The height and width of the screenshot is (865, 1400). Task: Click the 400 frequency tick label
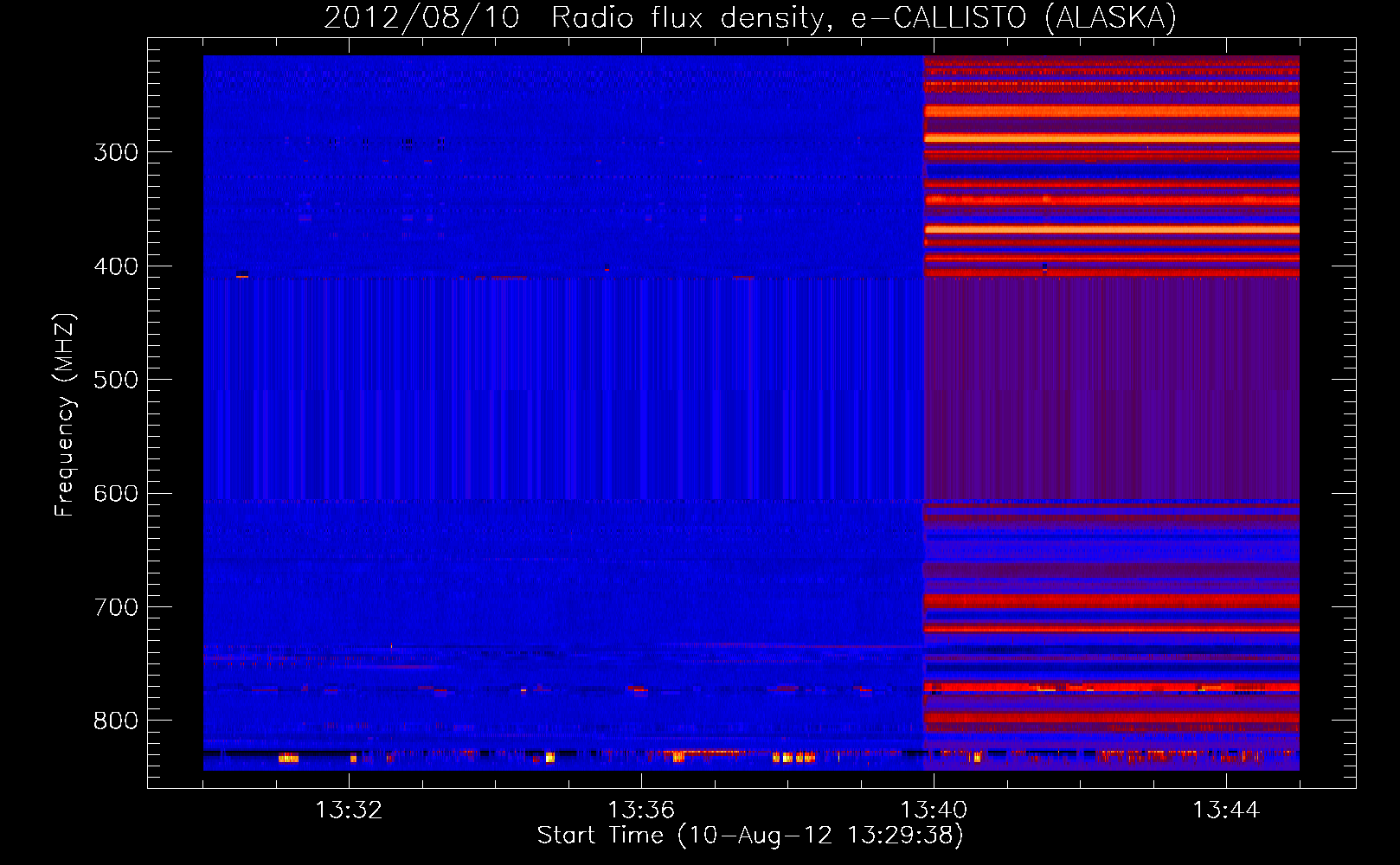coord(116,266)
